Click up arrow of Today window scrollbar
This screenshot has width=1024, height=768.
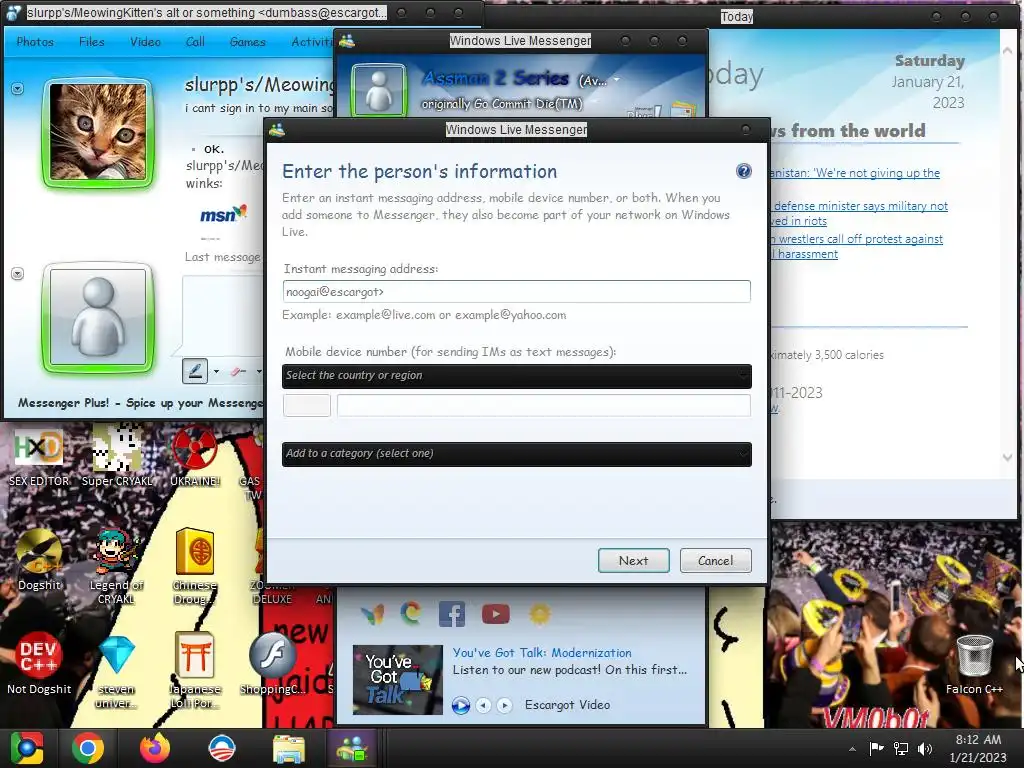click(1007, 50)
